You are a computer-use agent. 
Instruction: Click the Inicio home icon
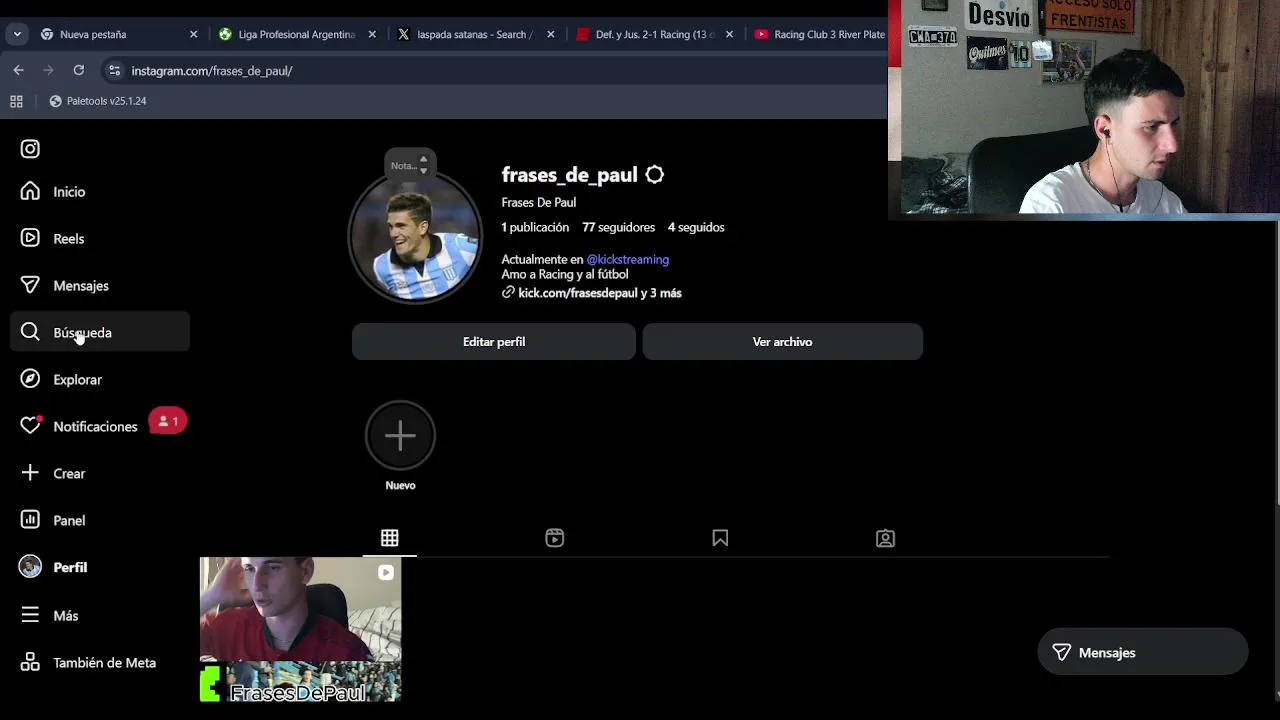(30, 191)
